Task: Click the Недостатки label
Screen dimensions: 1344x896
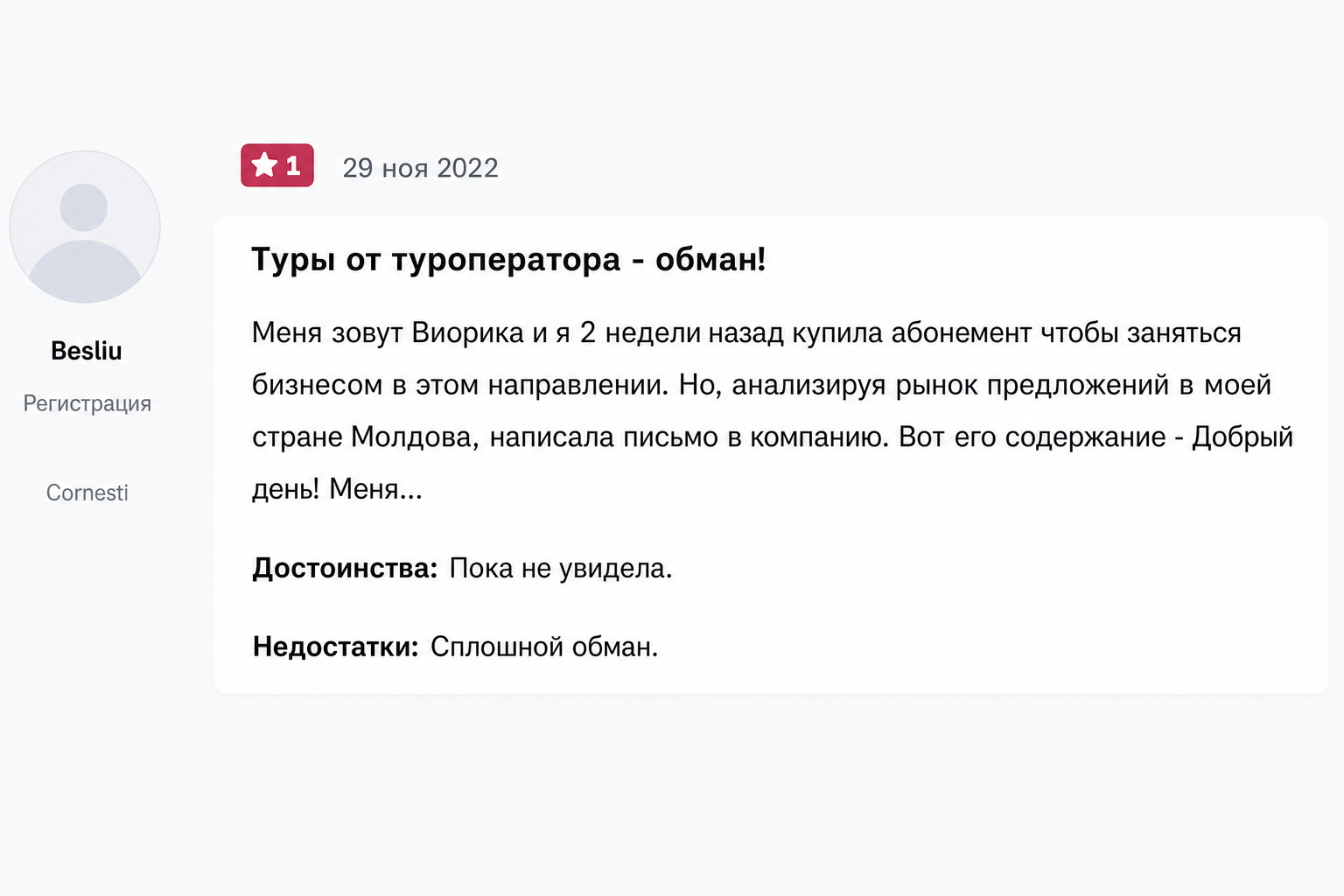Action: tap(336, 647)
